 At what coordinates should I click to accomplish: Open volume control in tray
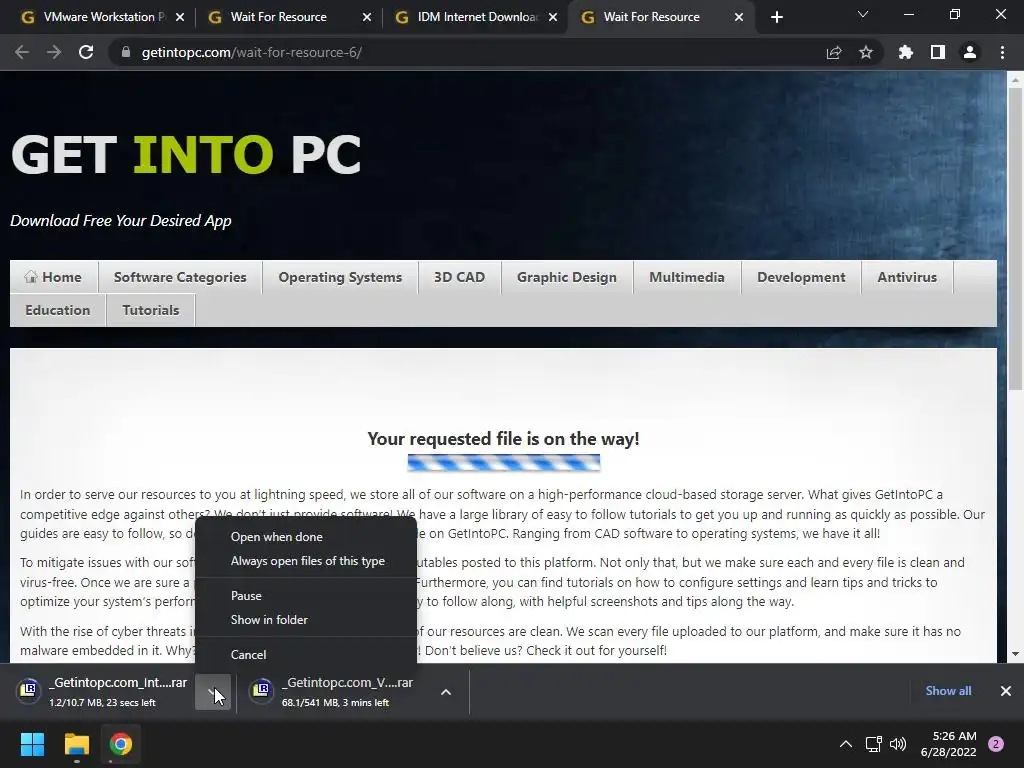coord(898,744)
